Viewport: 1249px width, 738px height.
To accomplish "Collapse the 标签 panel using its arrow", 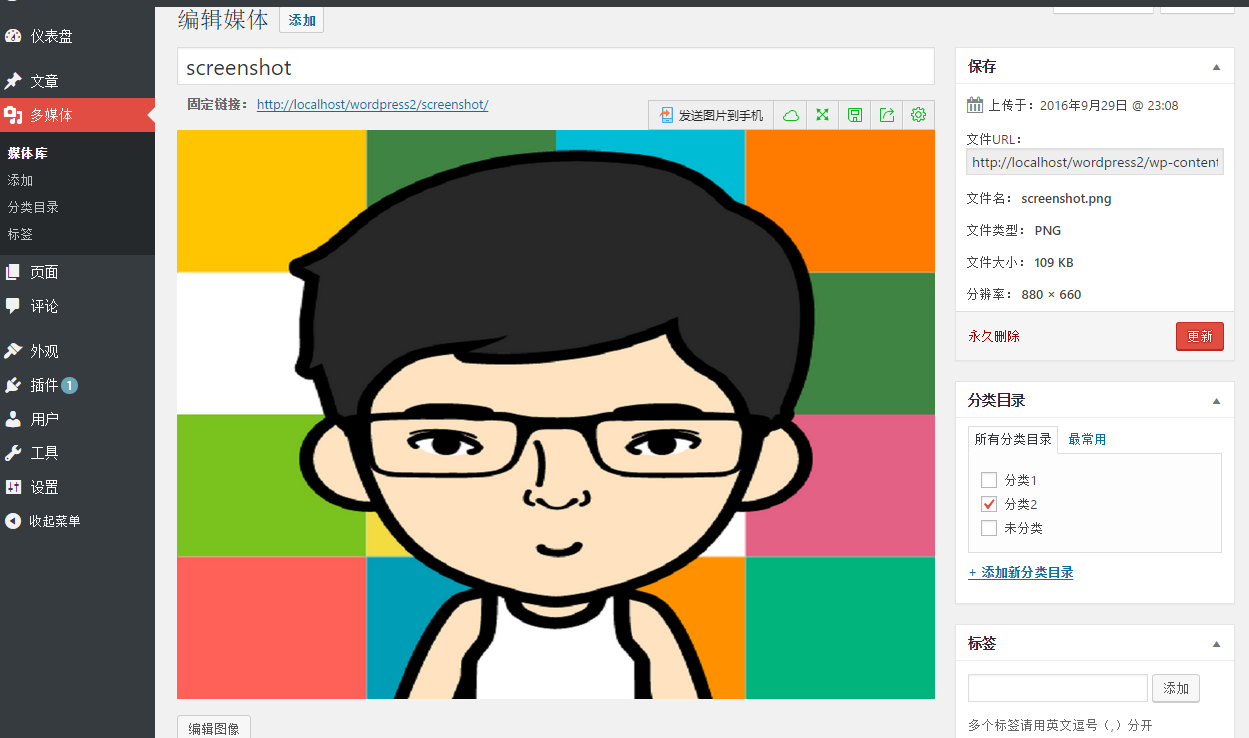I will coord(1216,644).
